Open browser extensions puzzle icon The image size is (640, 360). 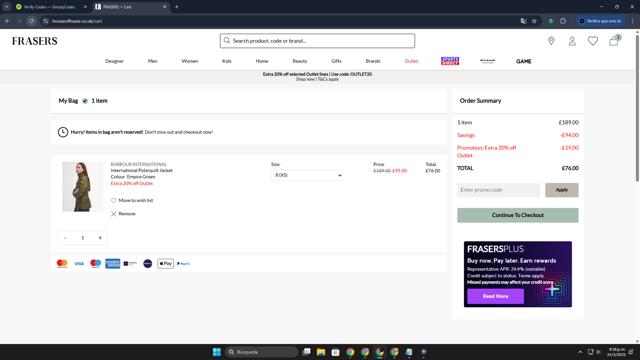[x=563, y=21]
